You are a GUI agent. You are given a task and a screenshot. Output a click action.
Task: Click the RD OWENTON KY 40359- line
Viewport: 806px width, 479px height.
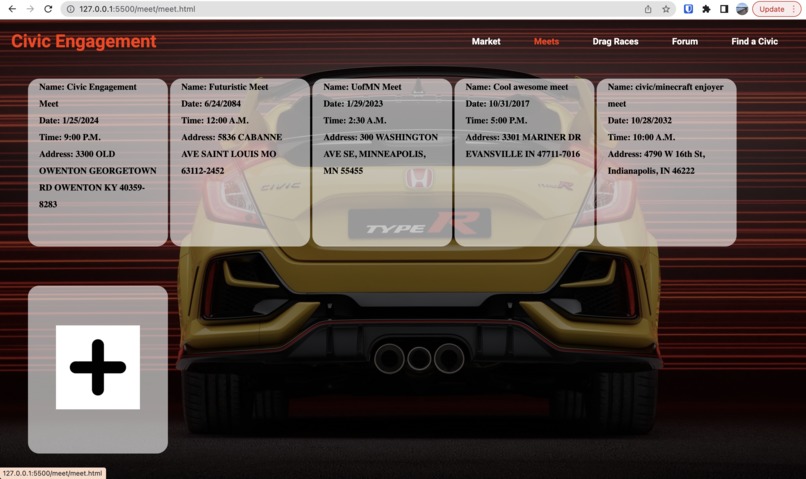point(92,188)
